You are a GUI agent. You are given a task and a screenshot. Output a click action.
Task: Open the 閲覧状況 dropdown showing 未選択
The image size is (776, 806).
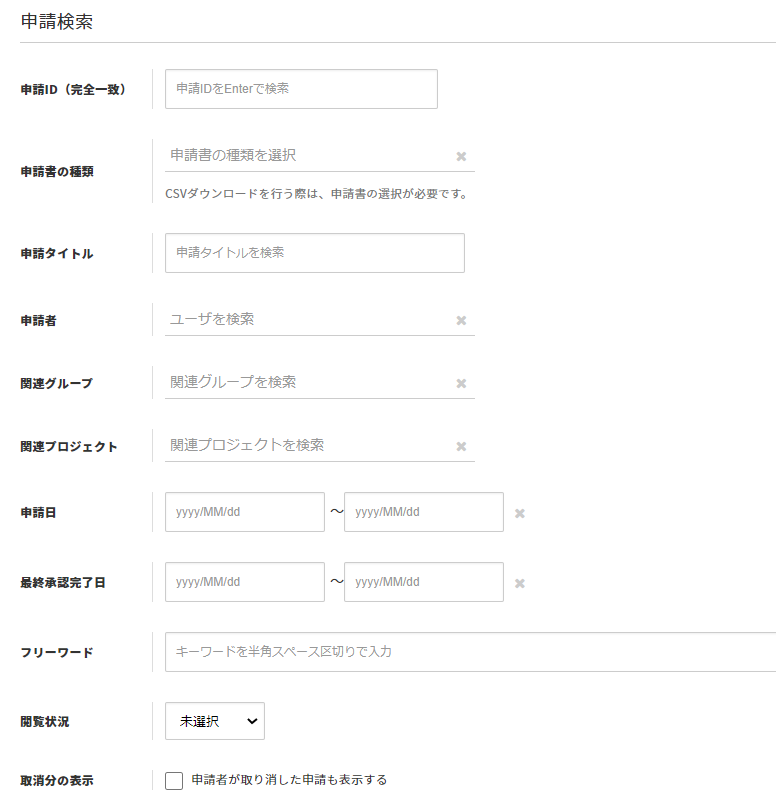coord(215,721)
